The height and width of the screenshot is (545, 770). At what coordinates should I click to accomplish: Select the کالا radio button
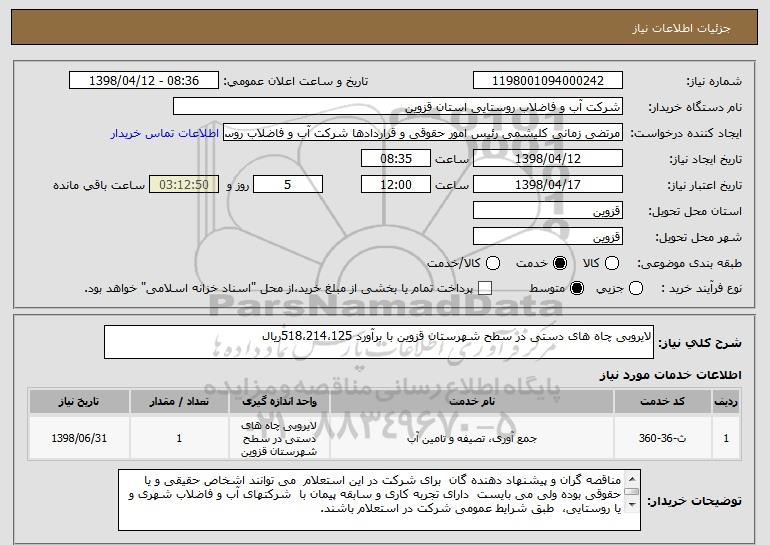(612, 263)
